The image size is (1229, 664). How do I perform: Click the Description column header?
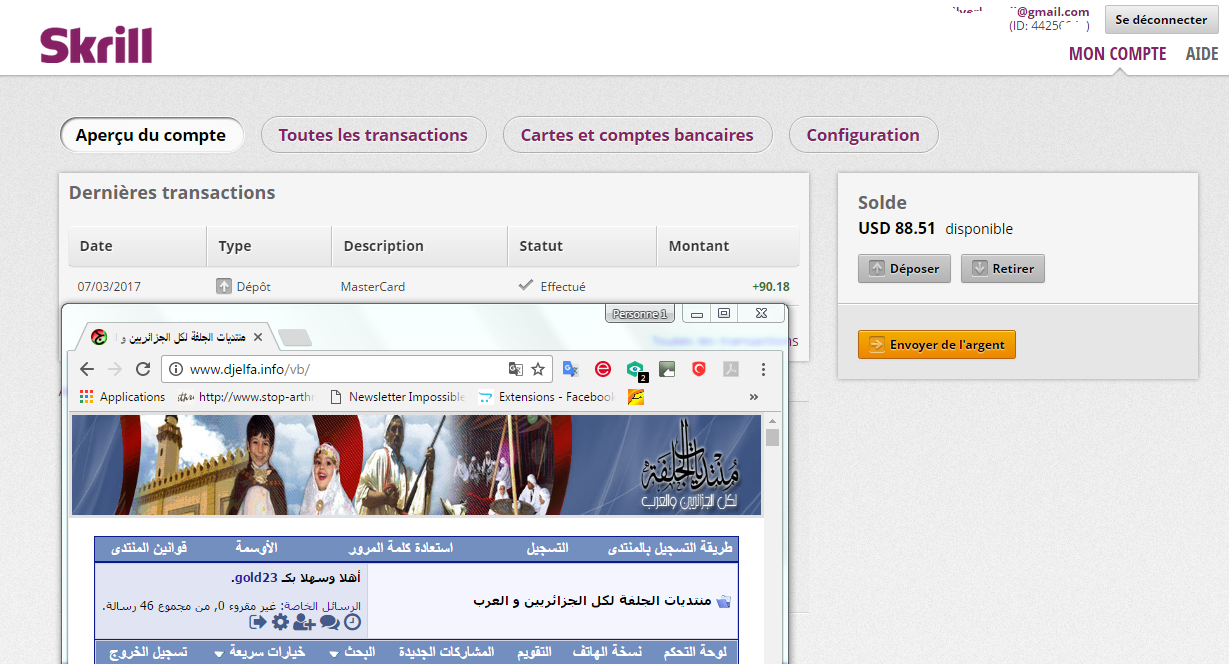coord(420,246)
